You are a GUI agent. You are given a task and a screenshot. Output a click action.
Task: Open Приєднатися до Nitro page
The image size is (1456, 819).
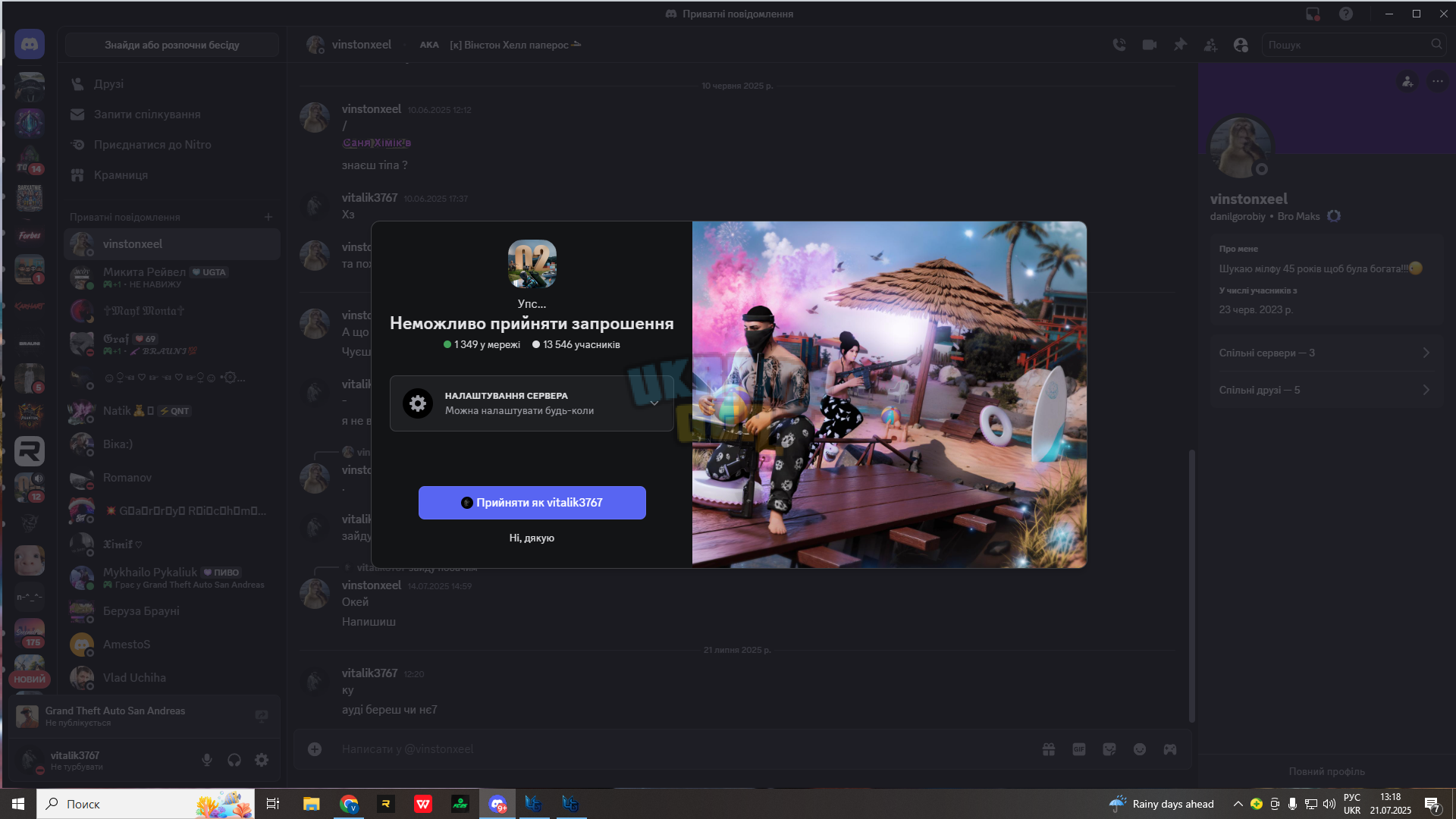click(172, 145)
